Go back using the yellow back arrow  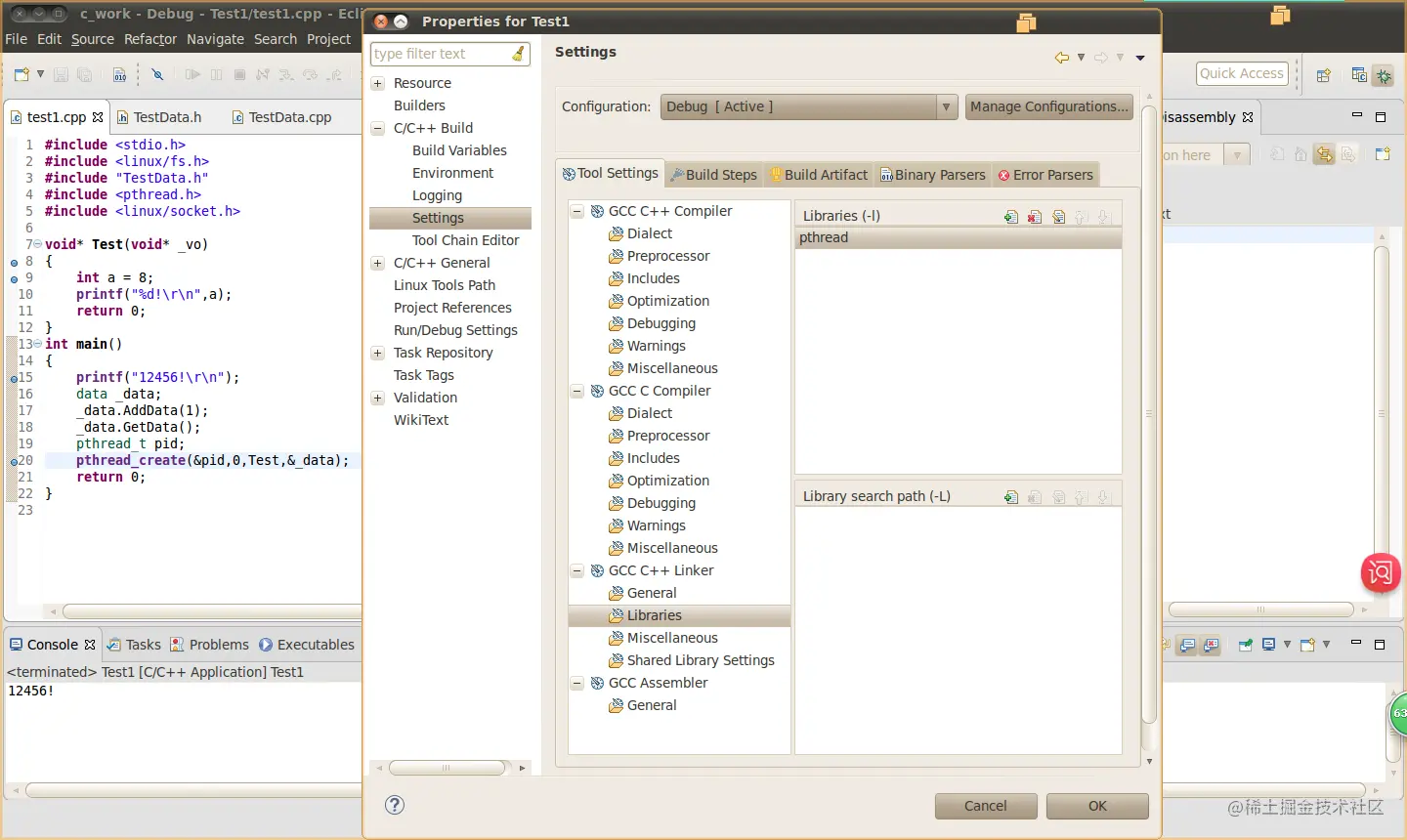coord(1061,58)
